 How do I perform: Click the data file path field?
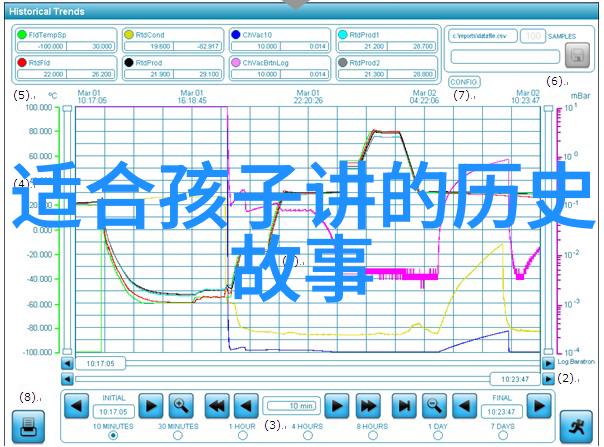pyautogui.click(x=483, y=36)
